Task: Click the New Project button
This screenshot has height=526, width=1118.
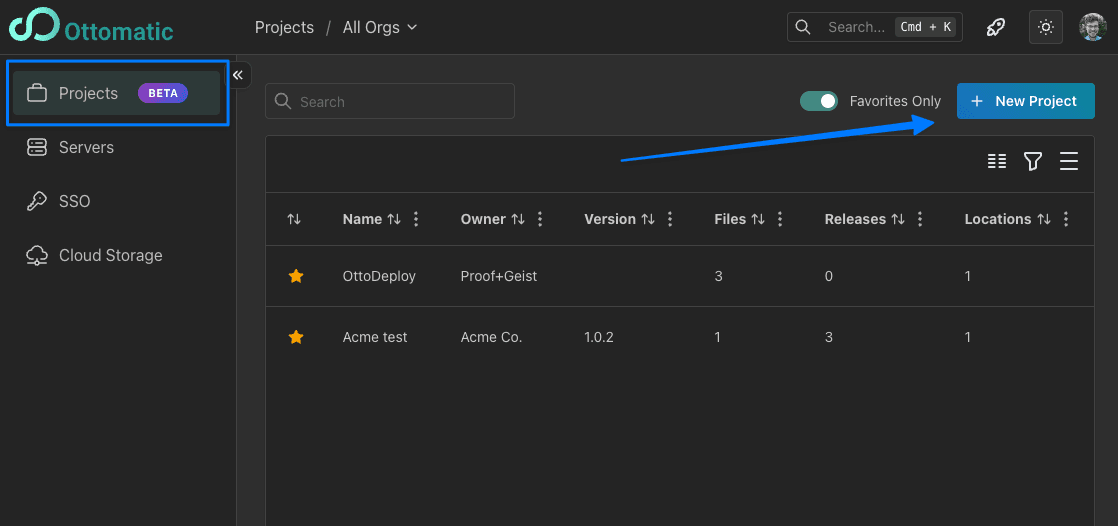Action: (1025, 101)
